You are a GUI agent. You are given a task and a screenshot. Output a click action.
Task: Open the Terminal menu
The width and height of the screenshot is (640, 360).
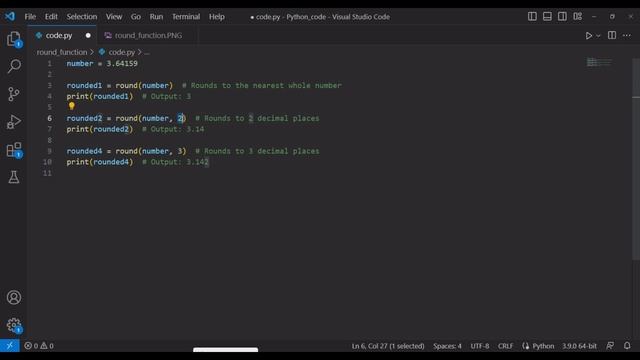coord(186,17)
